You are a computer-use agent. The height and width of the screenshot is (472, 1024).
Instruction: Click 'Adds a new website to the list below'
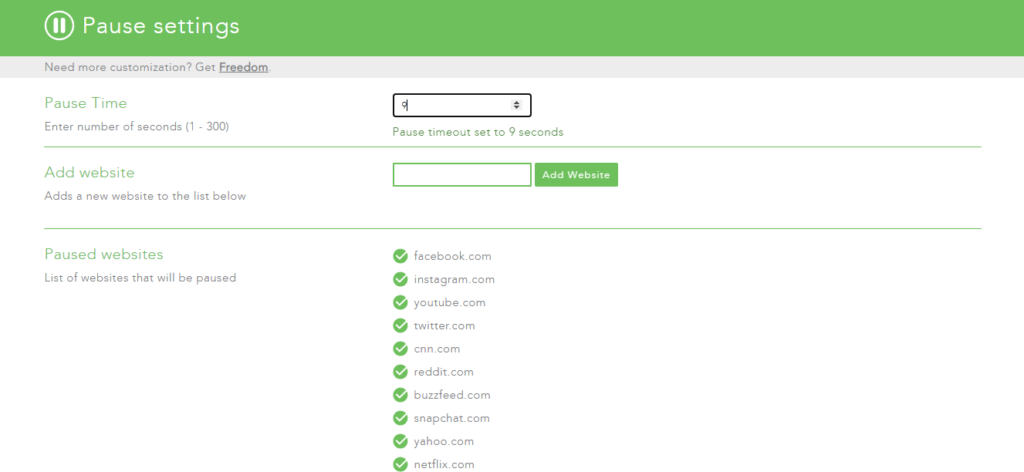tap(145, 196)
